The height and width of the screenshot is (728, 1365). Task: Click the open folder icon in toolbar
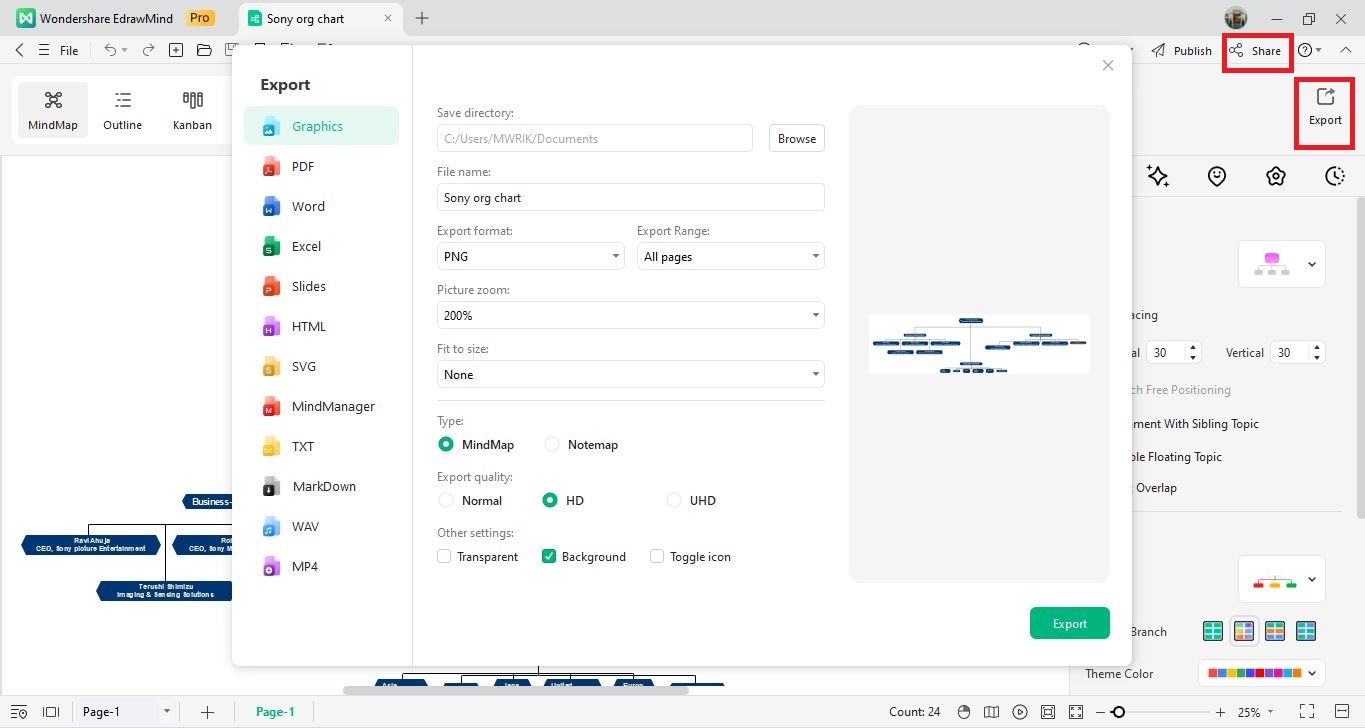204,50
